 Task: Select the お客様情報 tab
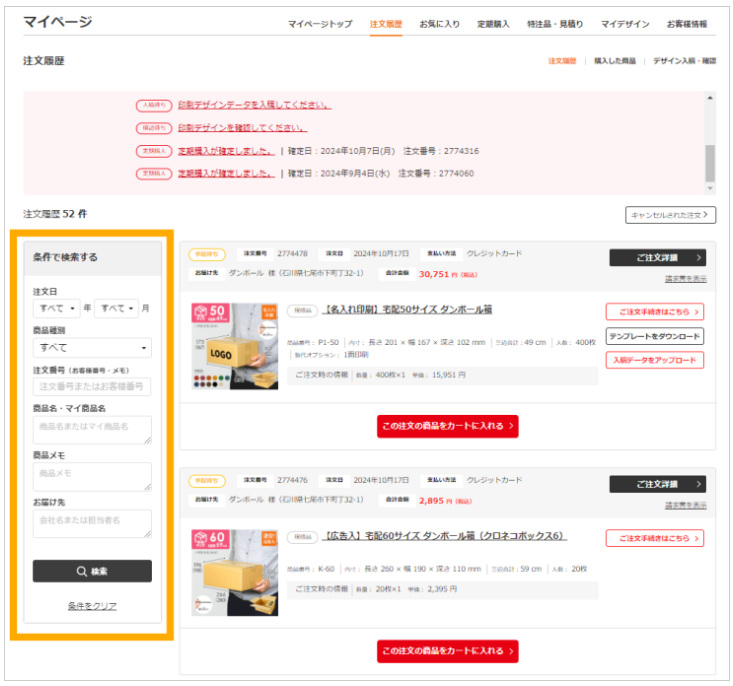pos(686,24)
